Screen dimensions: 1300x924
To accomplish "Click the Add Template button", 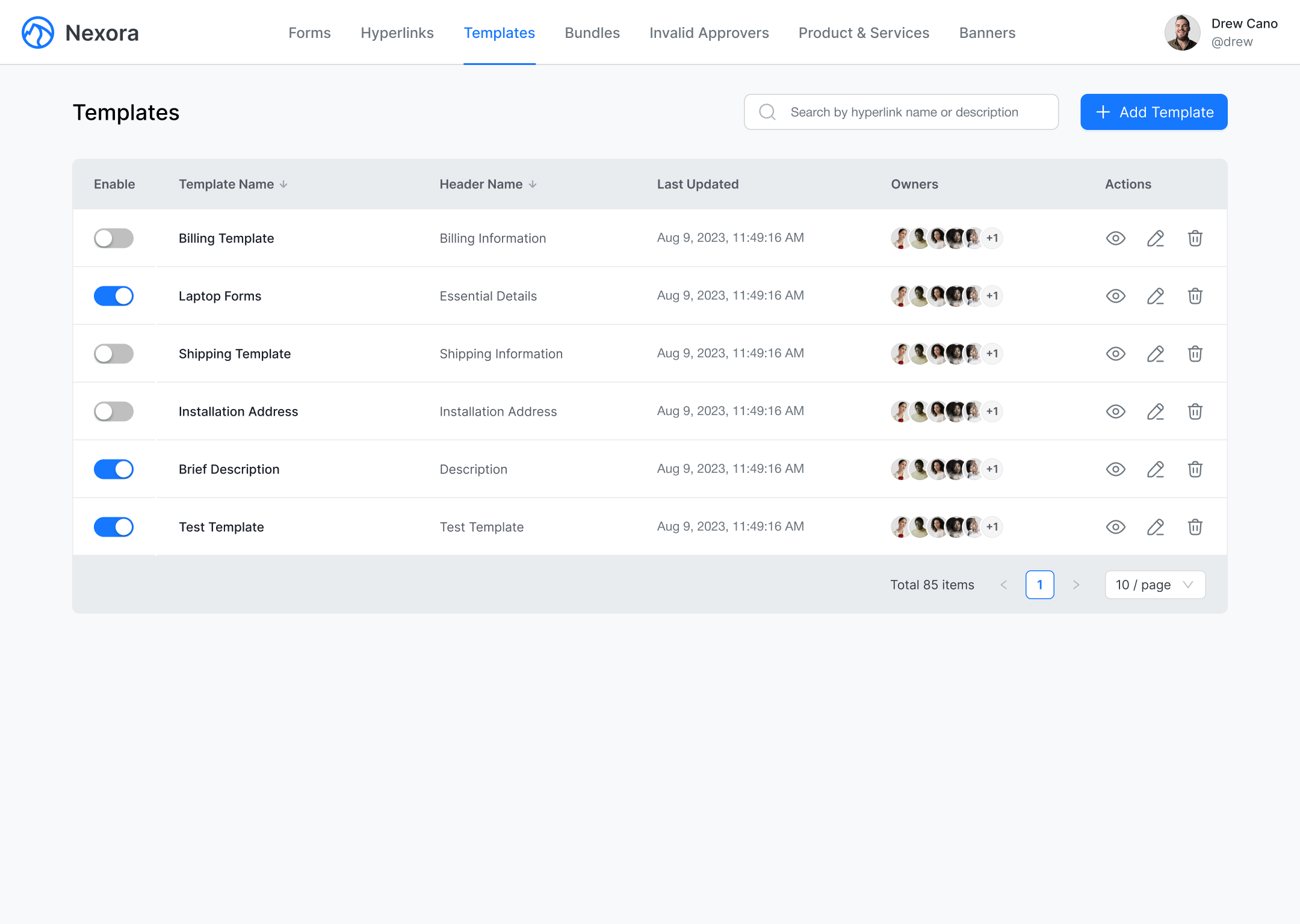I will click(x=1154, y=112).
